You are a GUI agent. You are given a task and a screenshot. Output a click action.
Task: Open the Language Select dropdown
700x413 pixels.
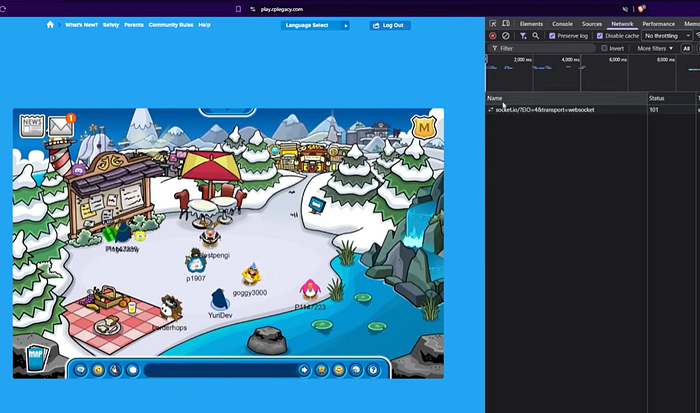pos(315,25)
